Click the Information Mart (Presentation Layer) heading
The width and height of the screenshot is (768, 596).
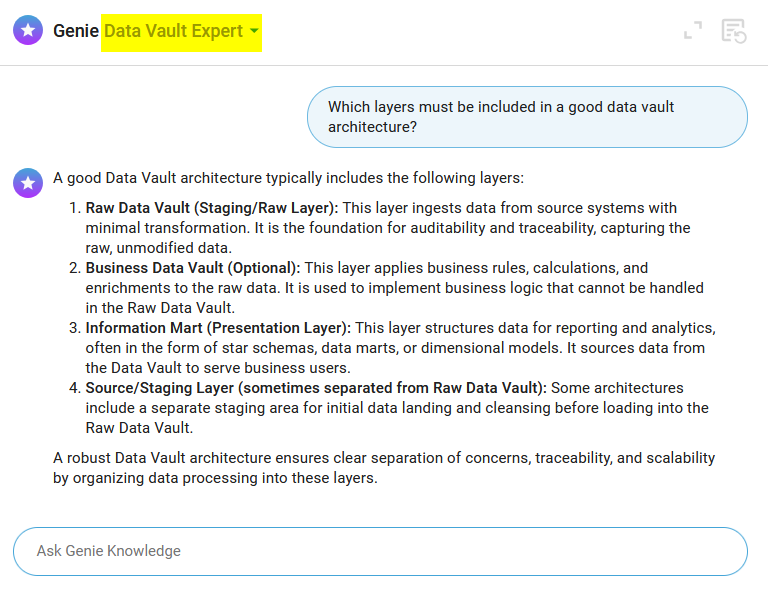[218, 328]
